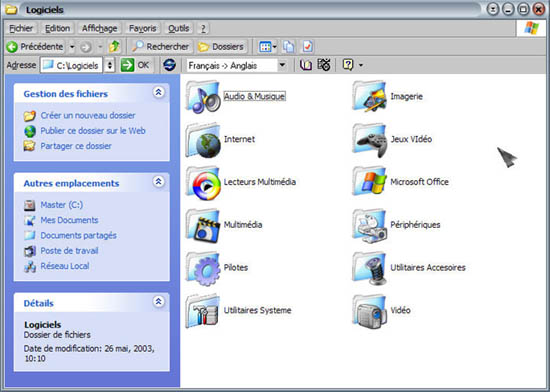Go up one folder level
550x392 pixels.
115,46
